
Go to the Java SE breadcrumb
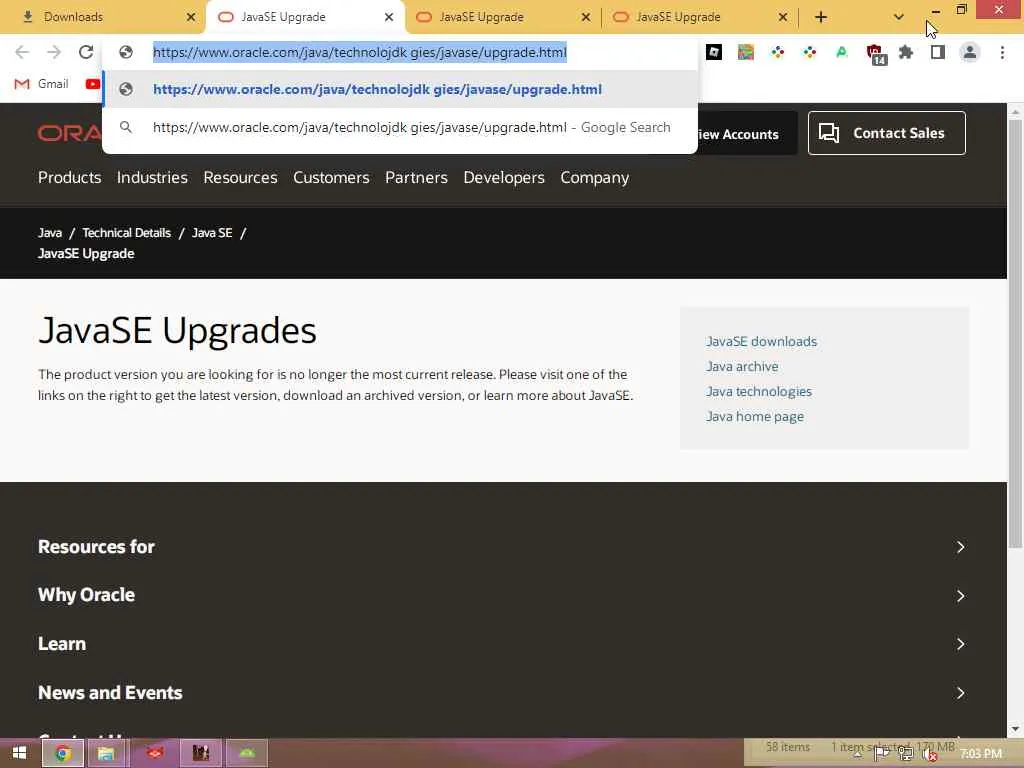[x=212, y=233]
